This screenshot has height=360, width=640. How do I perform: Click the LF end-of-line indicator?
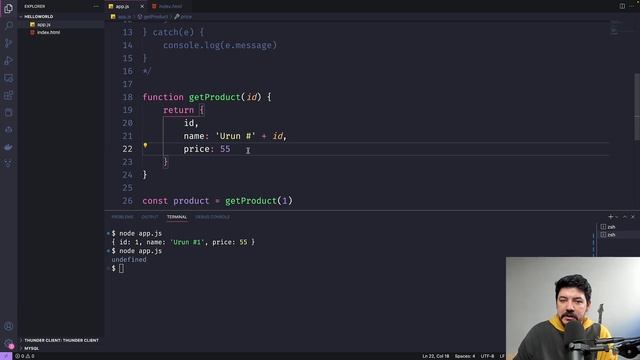click(x=502, y=356)
